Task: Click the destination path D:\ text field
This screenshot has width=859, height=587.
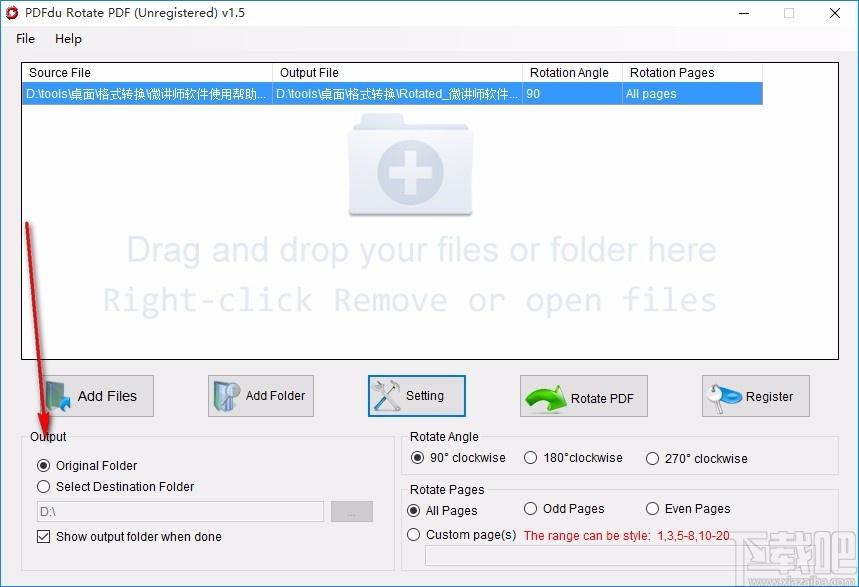Action: tap(179, 512)
